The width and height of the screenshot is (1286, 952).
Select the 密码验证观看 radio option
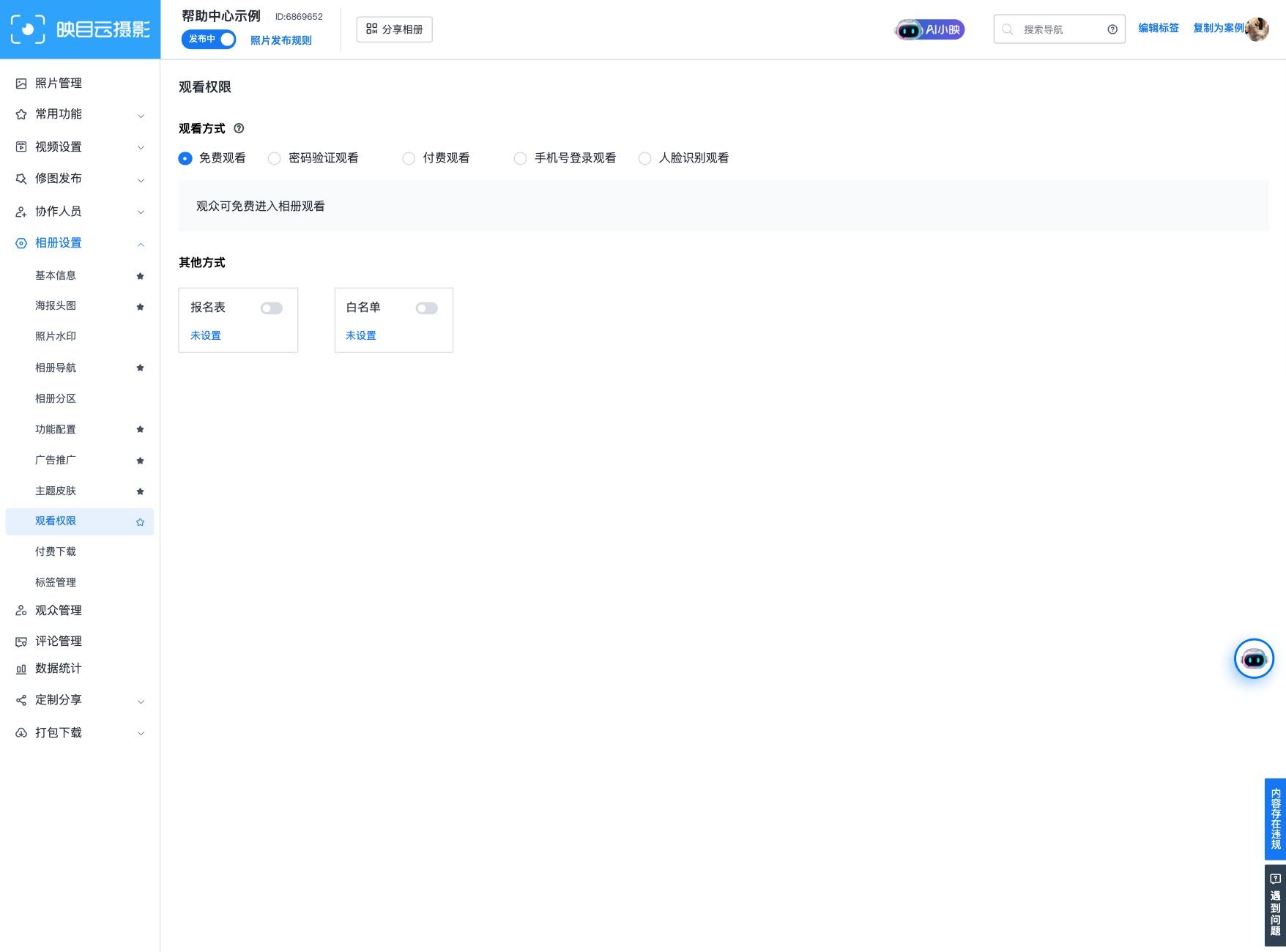point(274,158)
